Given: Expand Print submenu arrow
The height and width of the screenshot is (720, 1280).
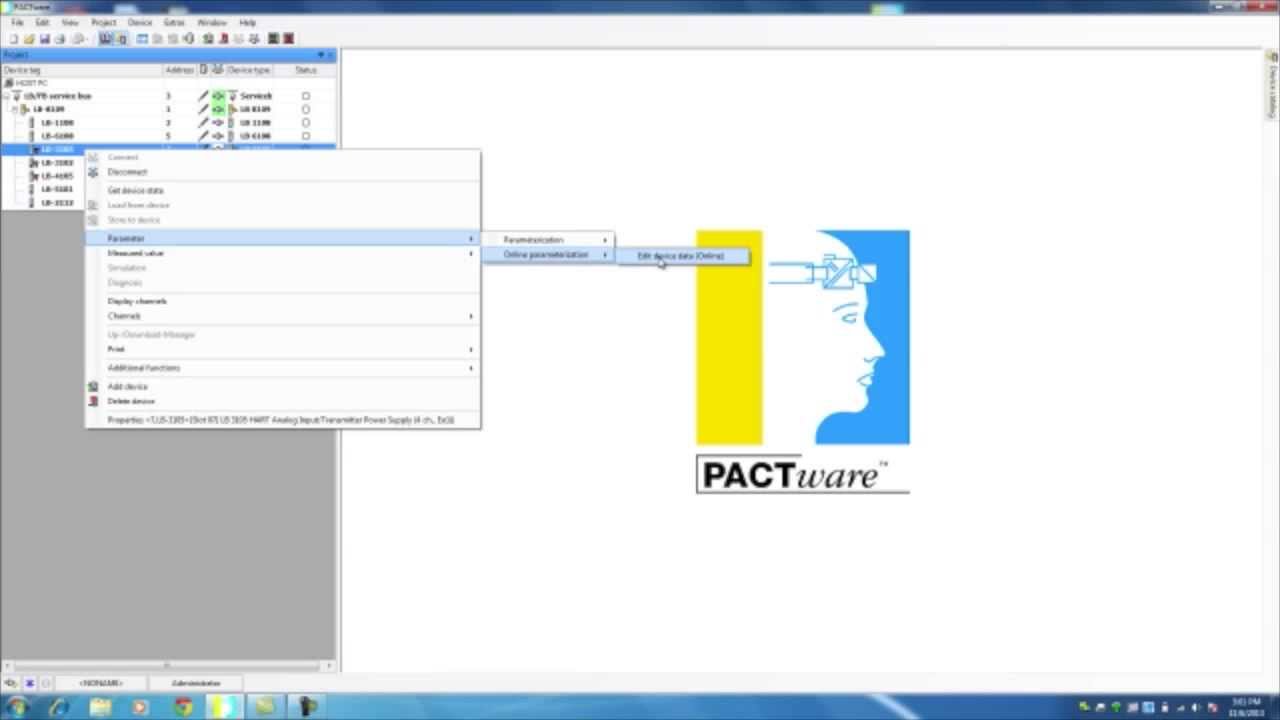Looking at the screenshot, I should 471,350.
